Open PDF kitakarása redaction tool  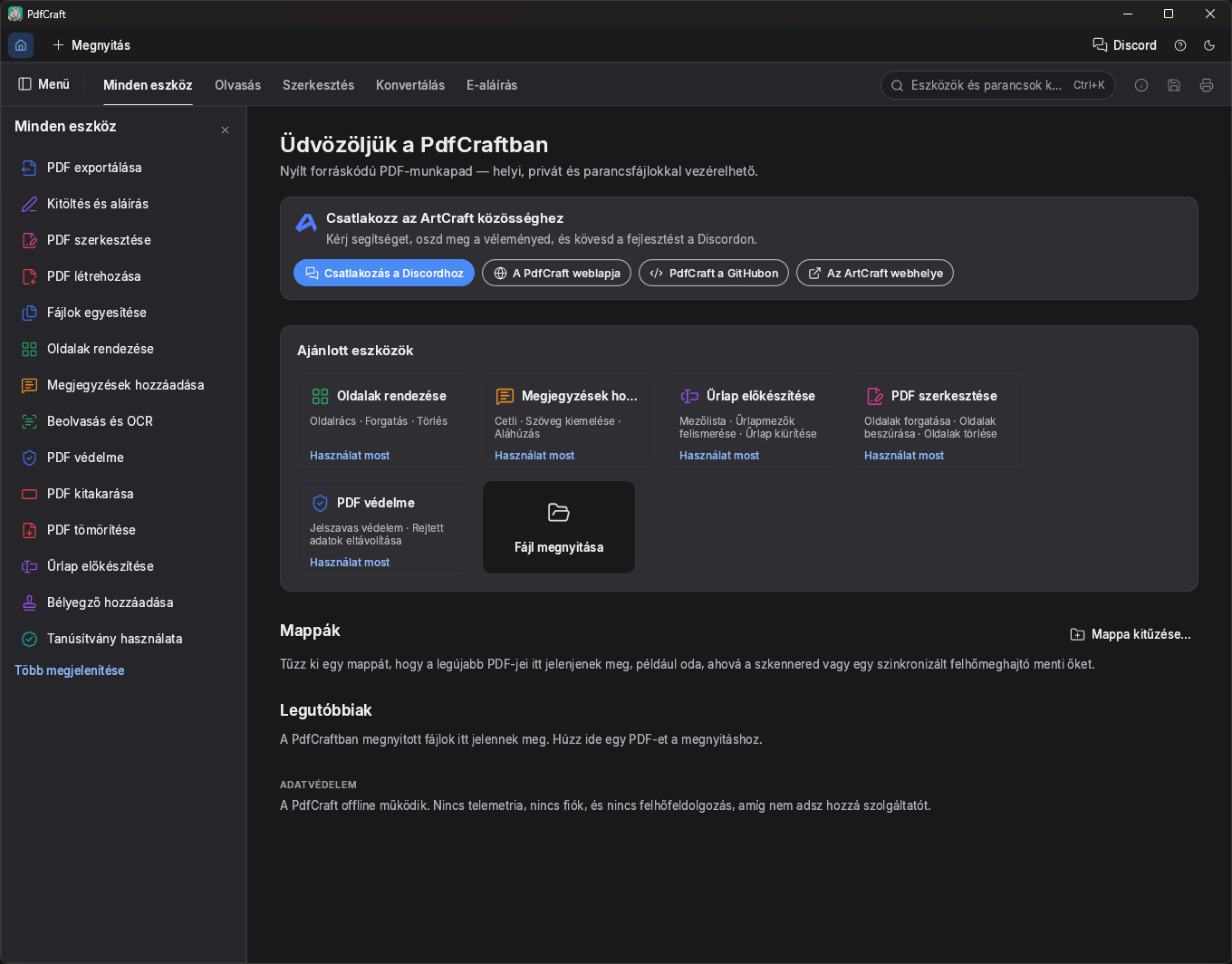point(123,494)
